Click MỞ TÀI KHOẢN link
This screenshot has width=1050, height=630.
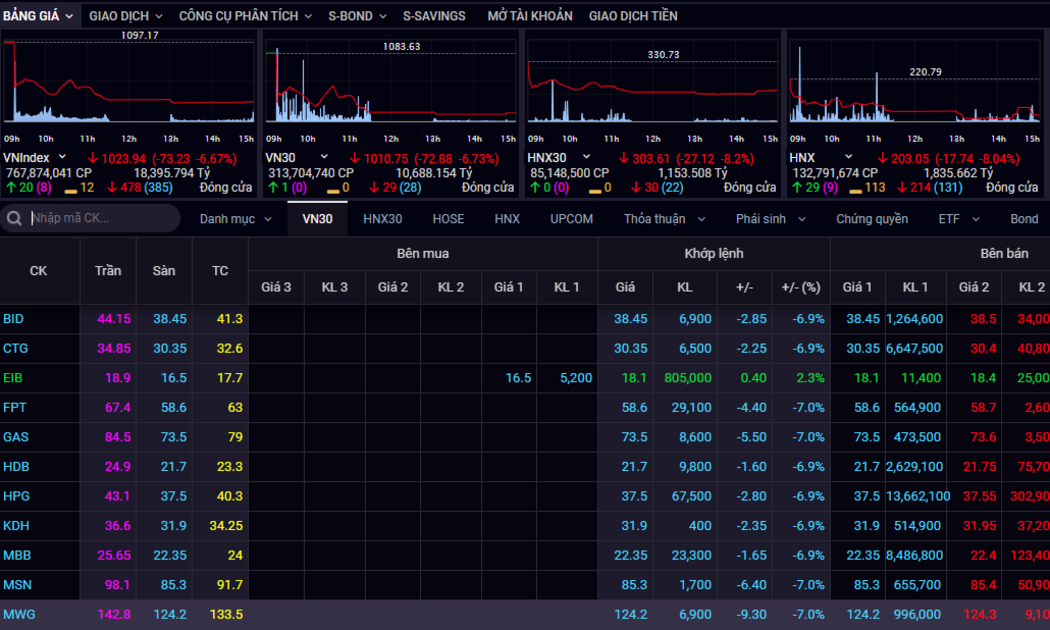coord(530,16)
